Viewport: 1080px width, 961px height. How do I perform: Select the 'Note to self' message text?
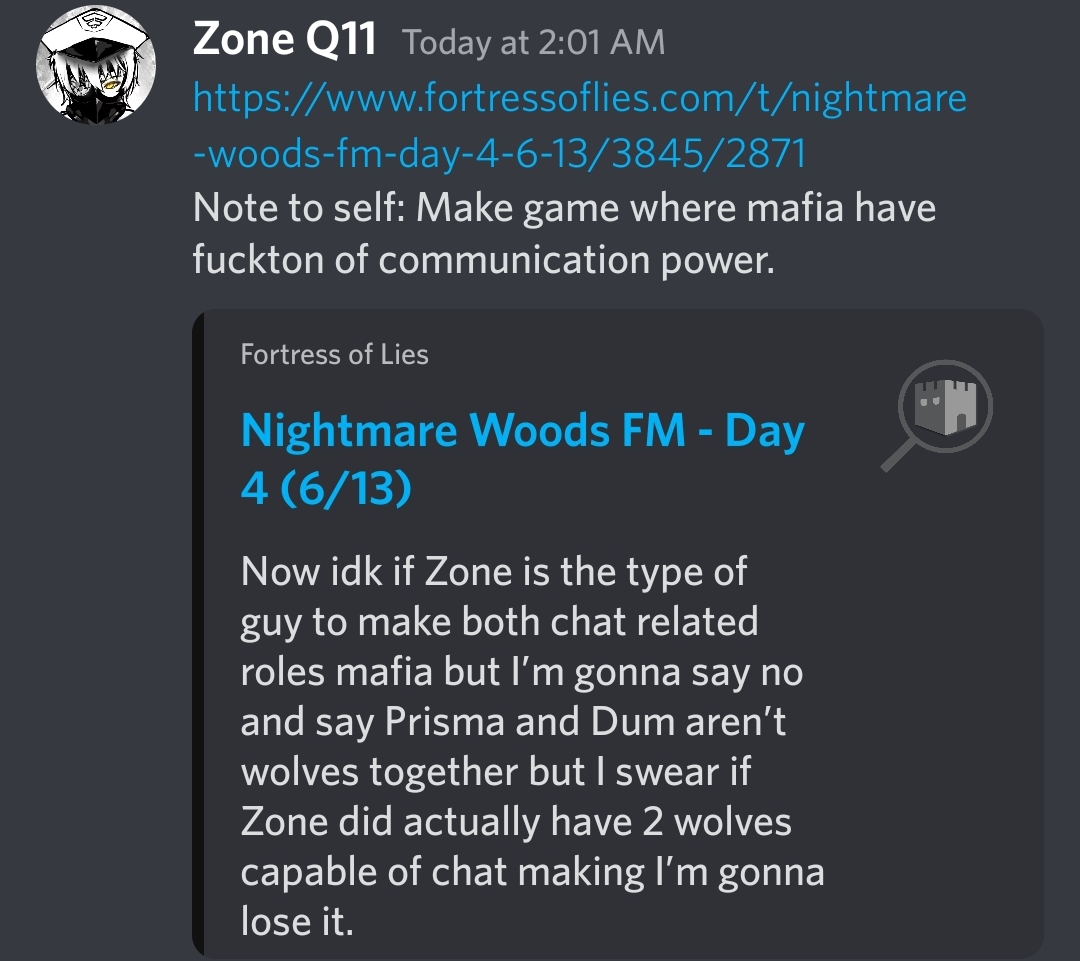pos(564,207)
